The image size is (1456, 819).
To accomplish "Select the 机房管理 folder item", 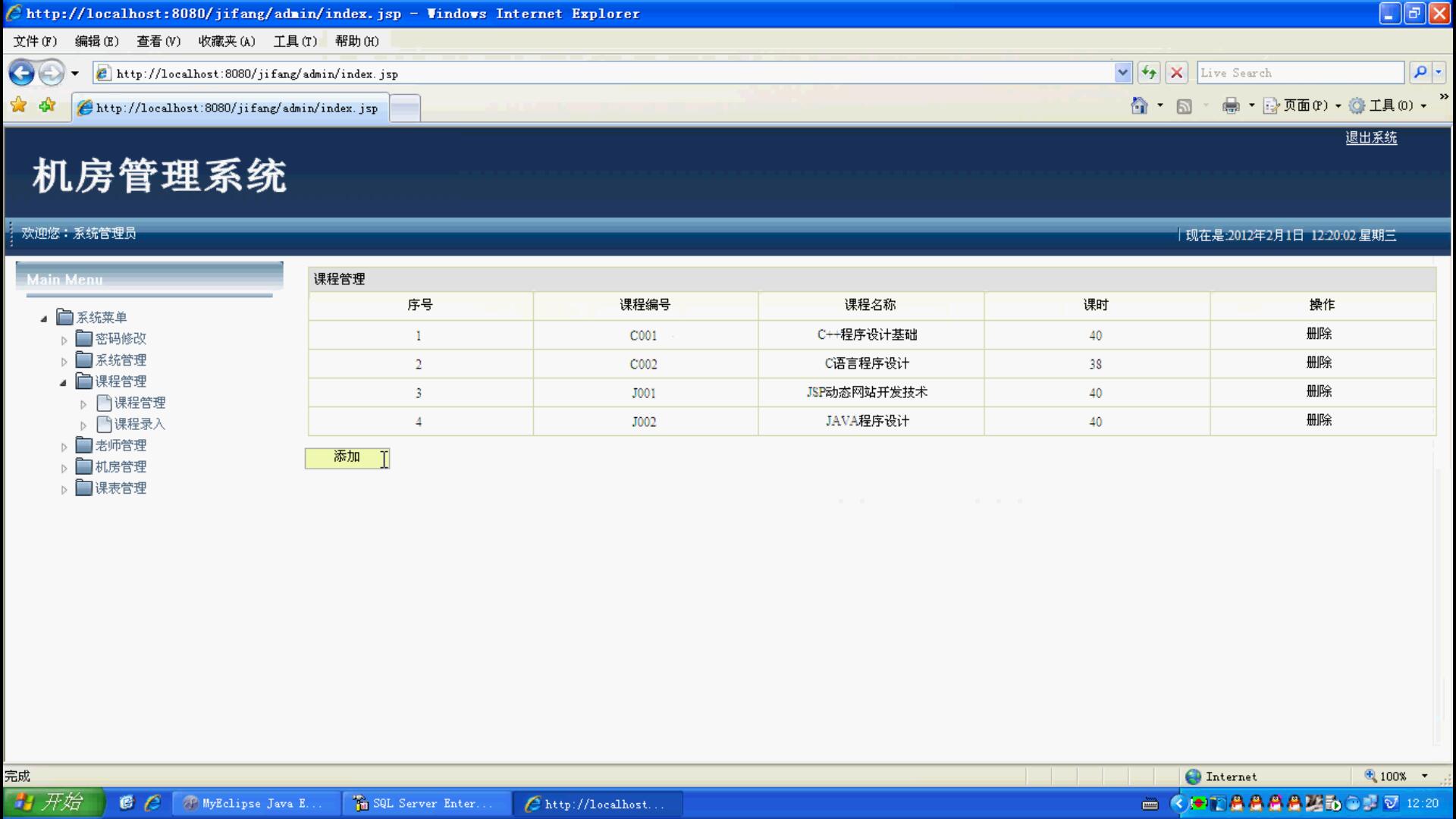I will [x=111, y=467].
